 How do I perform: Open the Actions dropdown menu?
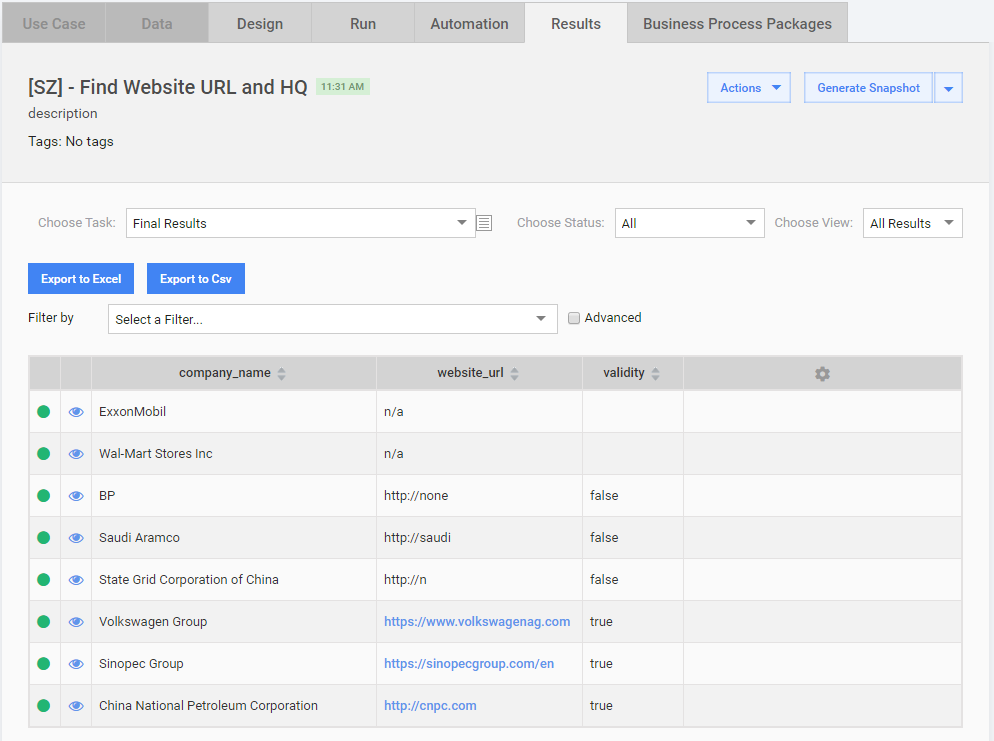[x=749, y=87]
